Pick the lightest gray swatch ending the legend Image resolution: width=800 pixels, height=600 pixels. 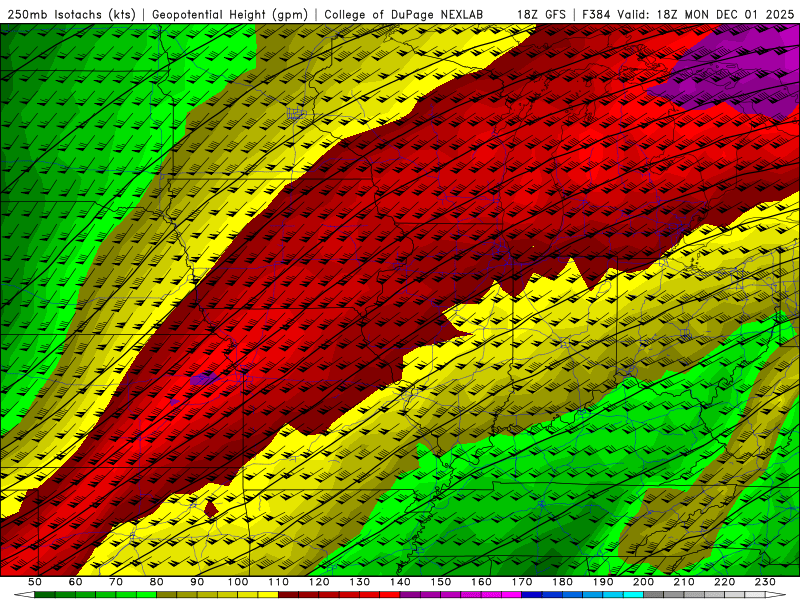click(755, 594)
